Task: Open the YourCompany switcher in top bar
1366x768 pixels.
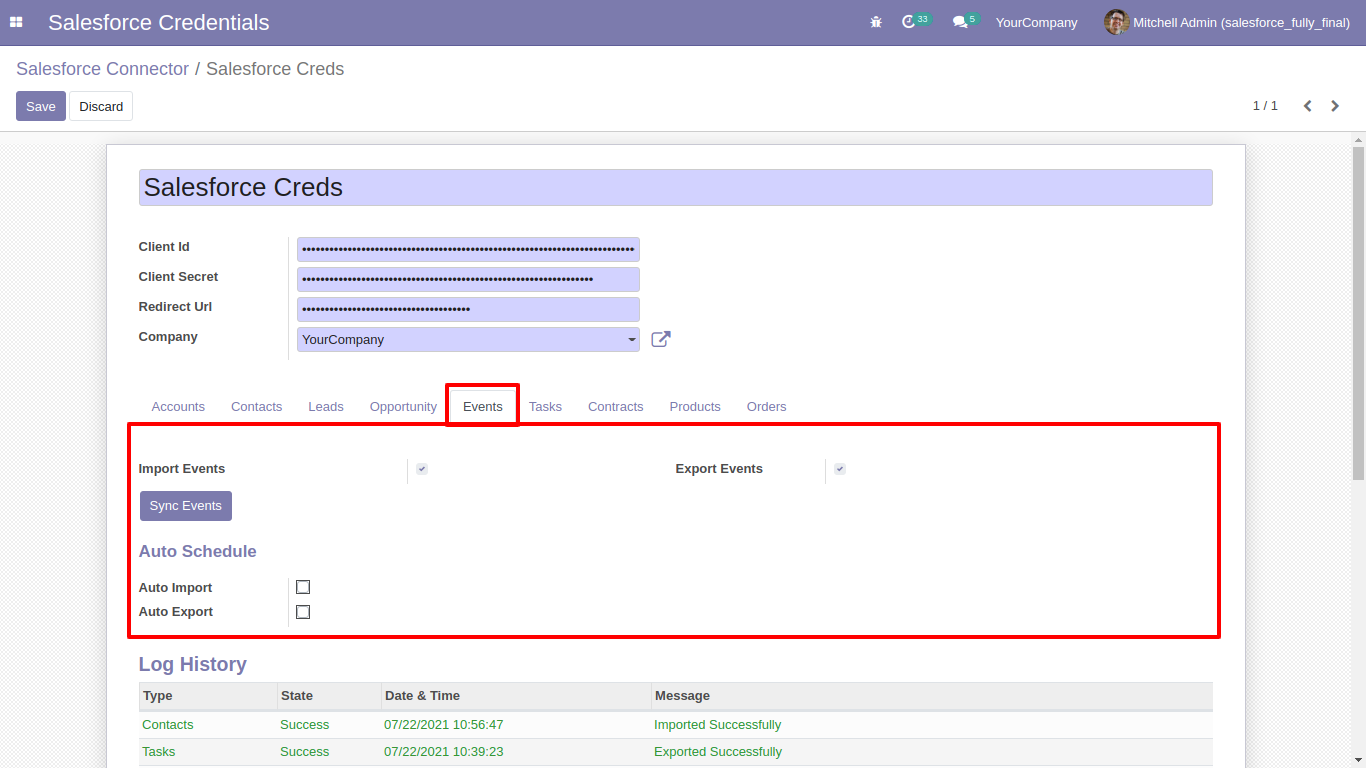Action: tap(1036, 22)
